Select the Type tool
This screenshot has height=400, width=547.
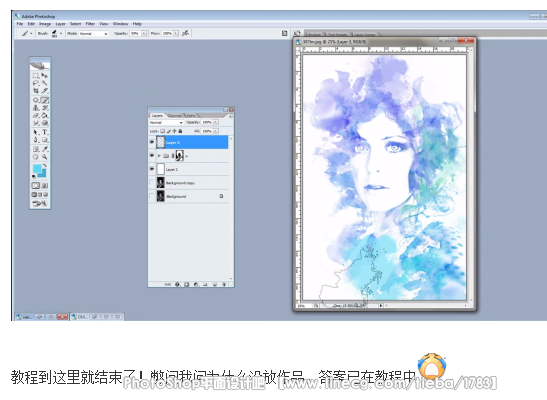[x=45, y=132]
